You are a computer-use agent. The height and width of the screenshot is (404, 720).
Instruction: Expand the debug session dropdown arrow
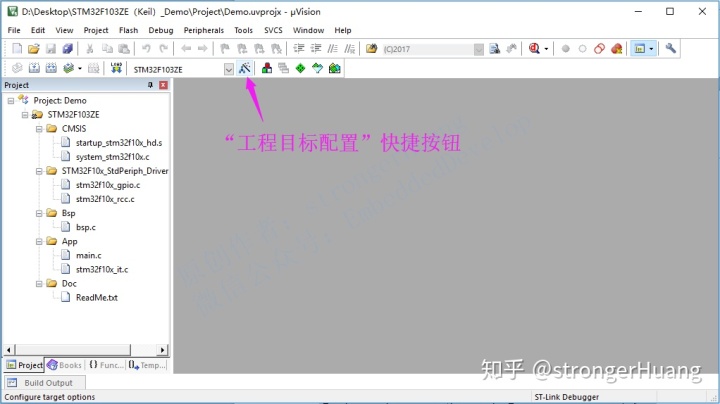tap(546, 49)
